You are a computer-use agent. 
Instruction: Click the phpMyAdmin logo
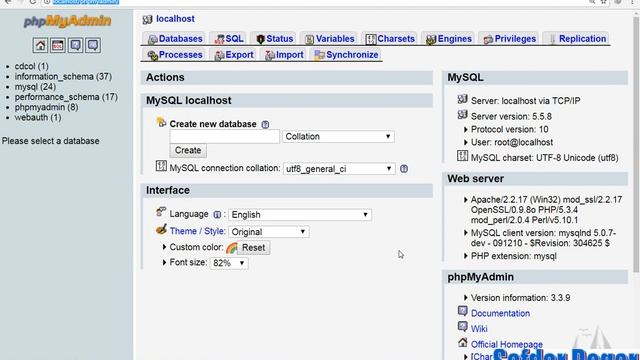coord(67,21)
